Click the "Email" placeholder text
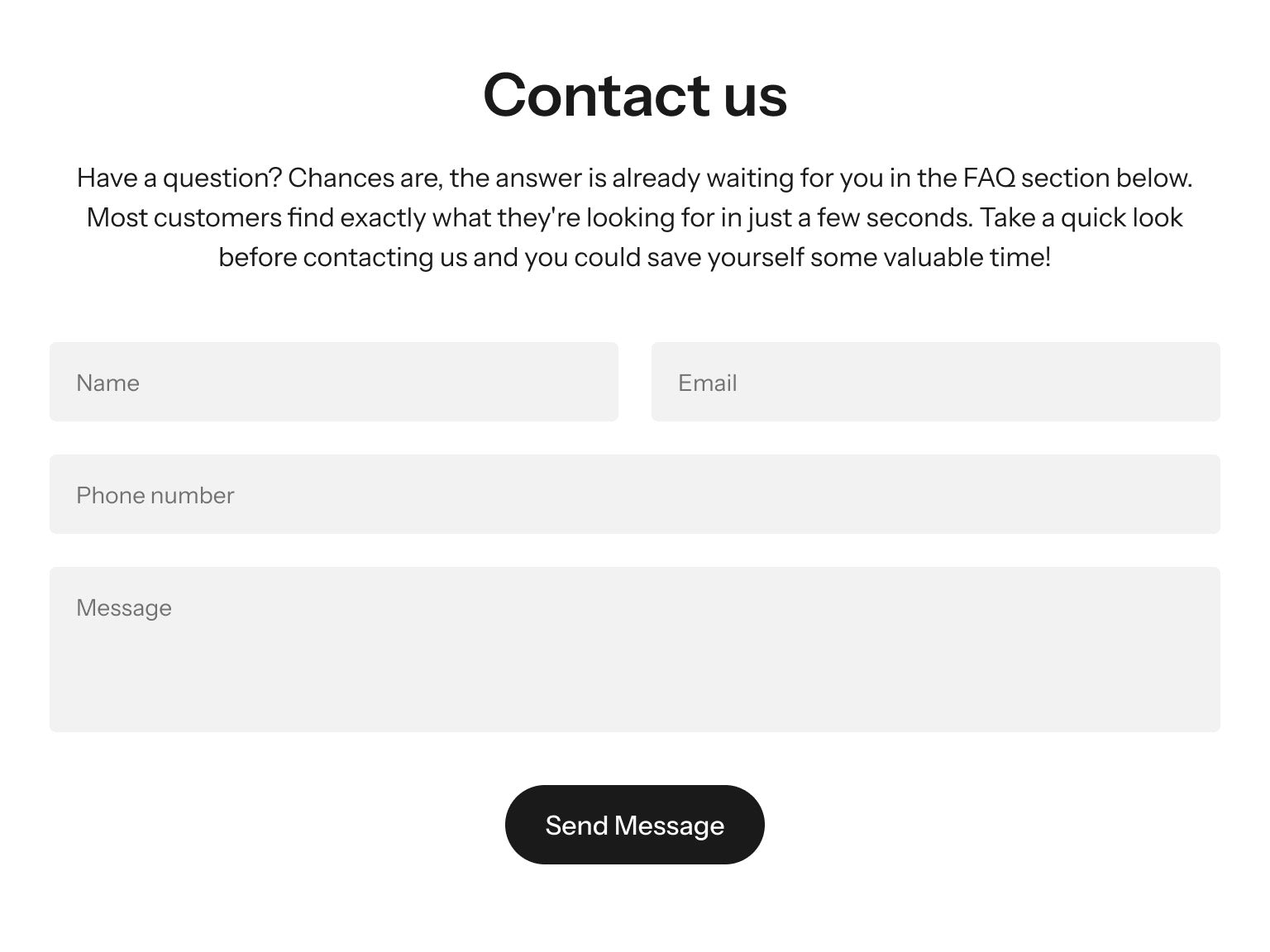The image size is (1270, 952). pyautogui.click(x=707, y=383)
